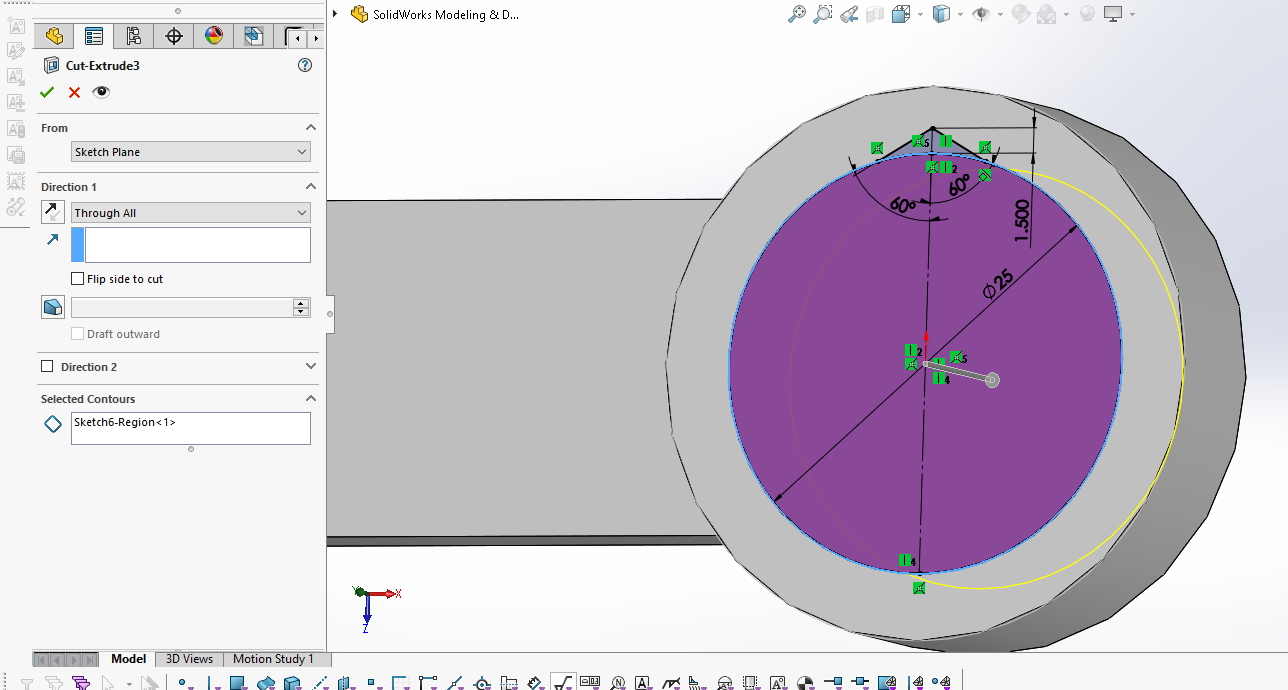
Task: Open the DimXpertManager crosshair tab
Action: (x=173, y=37)
